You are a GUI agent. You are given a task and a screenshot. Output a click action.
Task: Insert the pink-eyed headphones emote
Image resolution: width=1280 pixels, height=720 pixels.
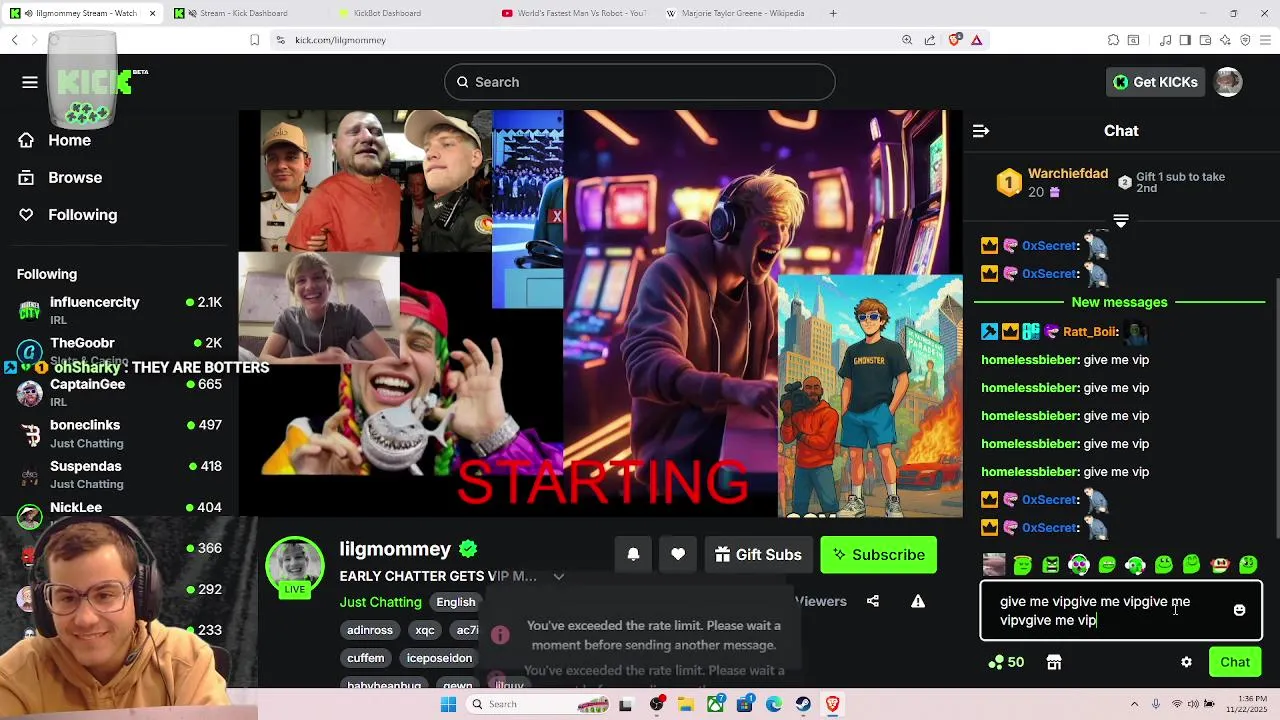[x=1079, y=565]
